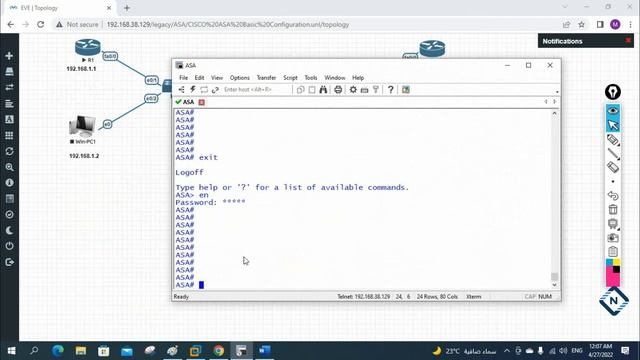Click the lightbulb annotation icon
Viewport: 640px width, 360px height.
[613, 92]
